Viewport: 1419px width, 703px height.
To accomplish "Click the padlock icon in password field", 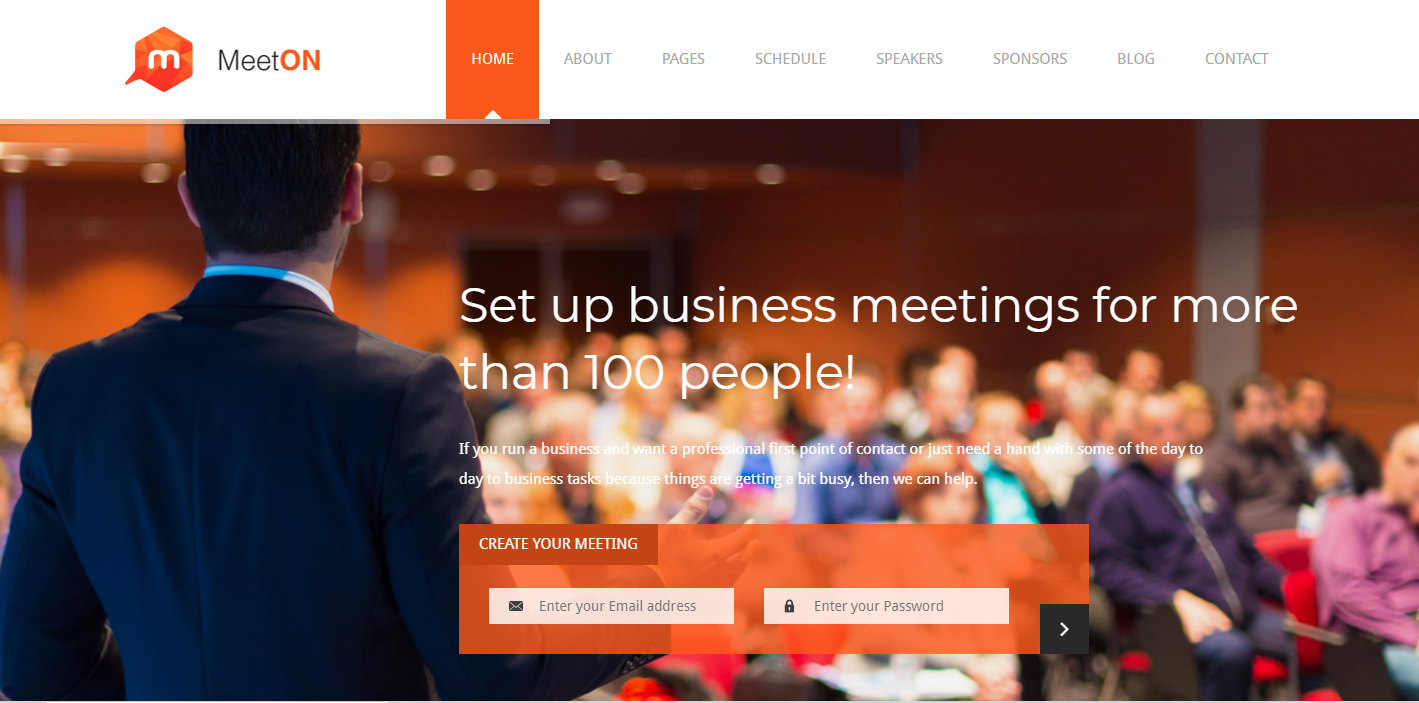I will (790, 606).
